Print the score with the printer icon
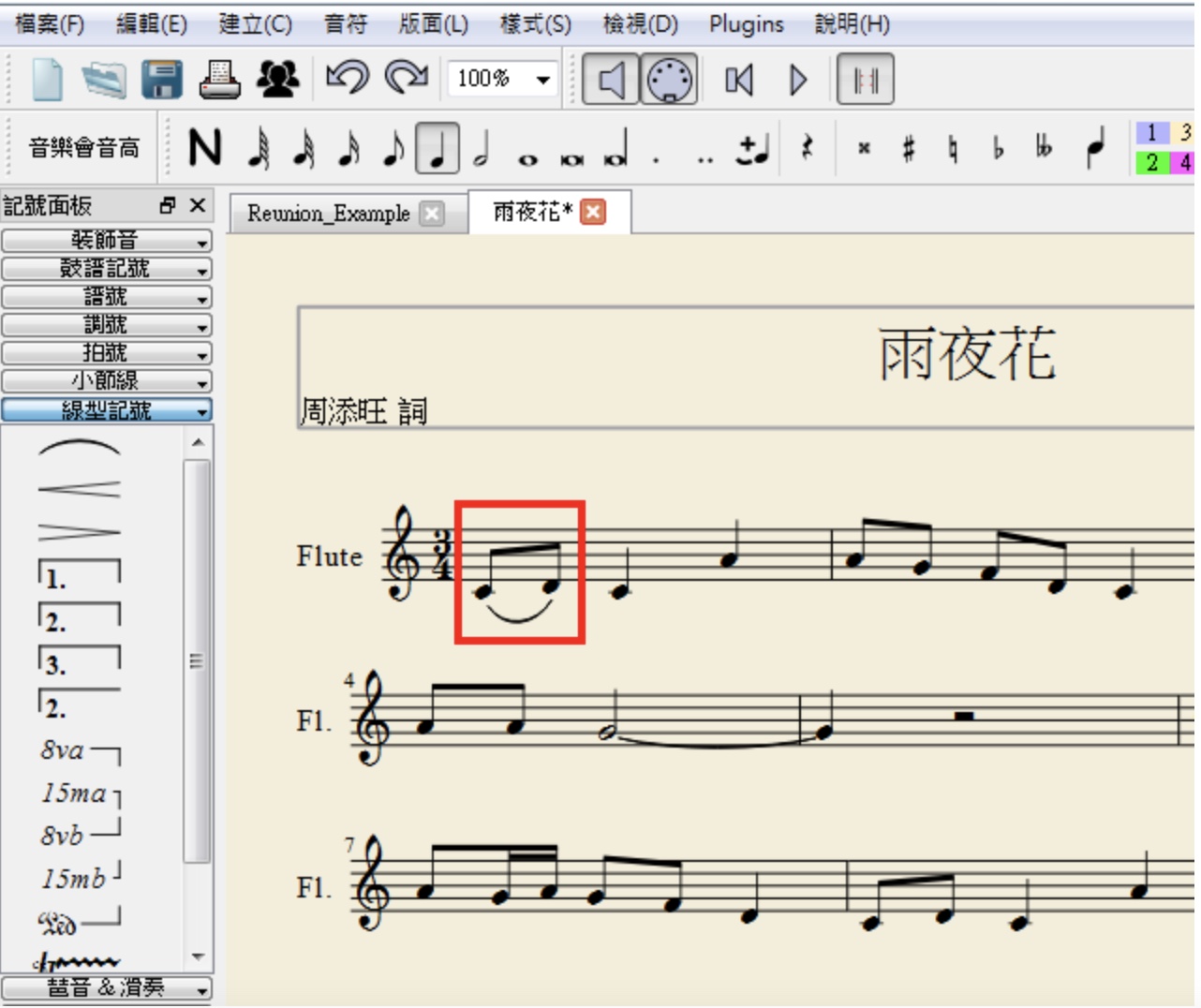Screen dimensions: 1201x1008 (x=220, y=79)
